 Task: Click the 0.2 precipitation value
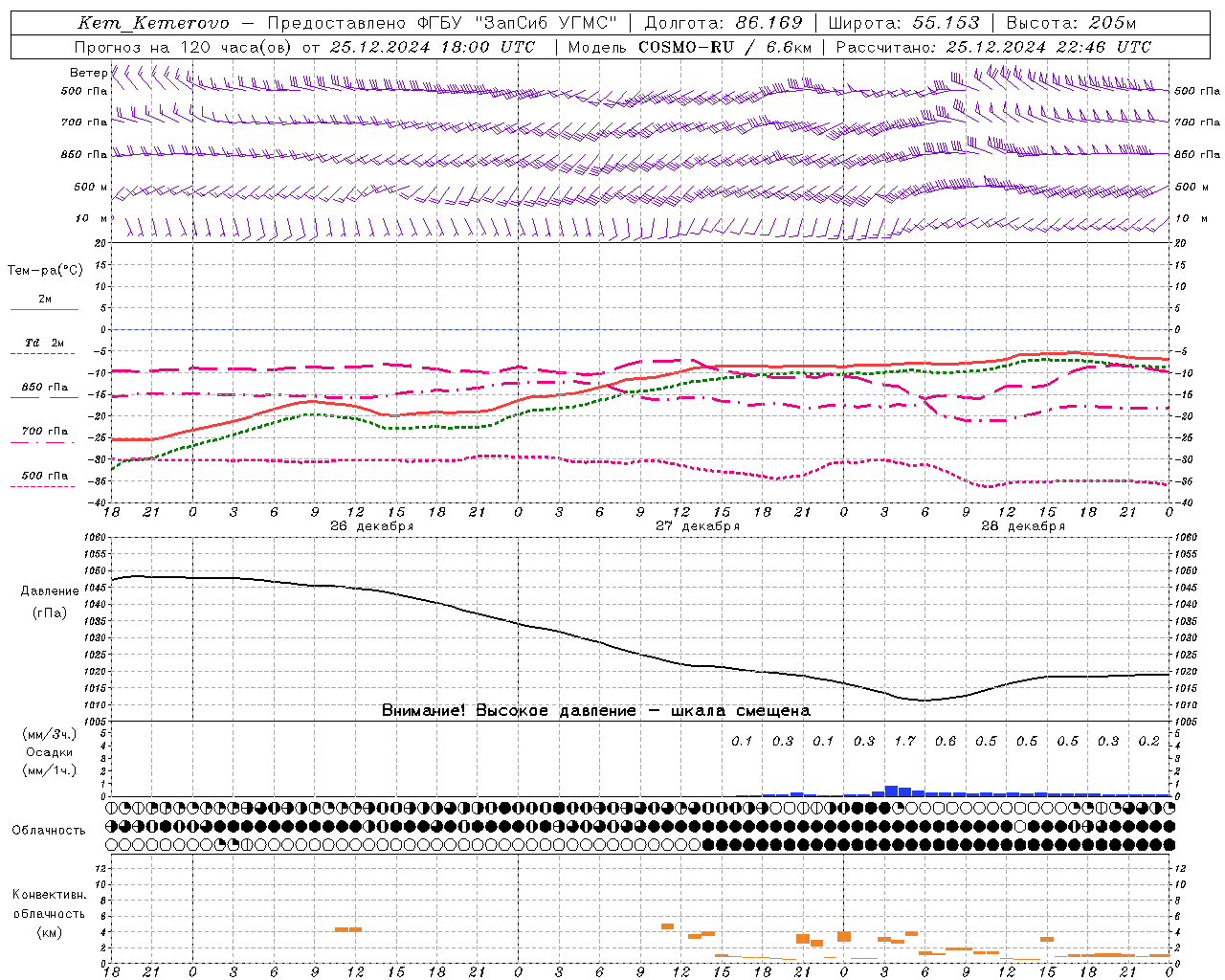(1149, 741)
